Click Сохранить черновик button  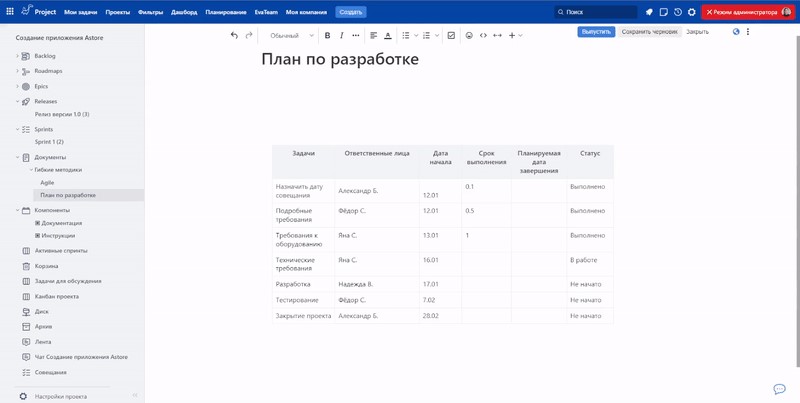pyautogui.click(x=649, y=32)
